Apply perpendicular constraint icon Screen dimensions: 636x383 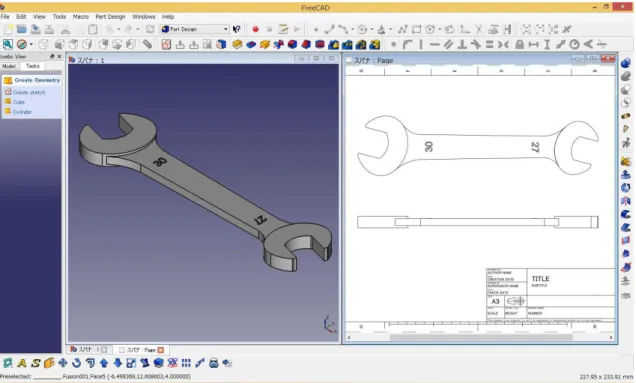[462, 44]
